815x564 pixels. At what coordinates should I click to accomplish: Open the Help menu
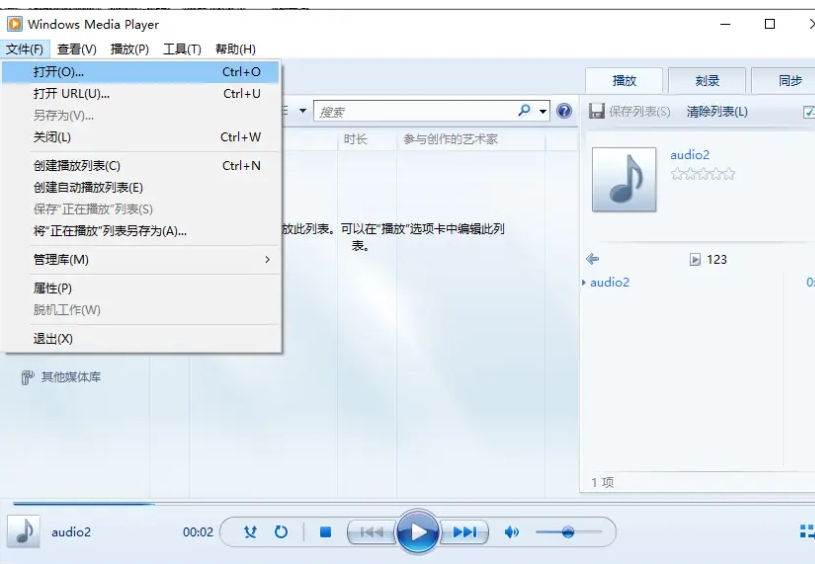point(235,49)
